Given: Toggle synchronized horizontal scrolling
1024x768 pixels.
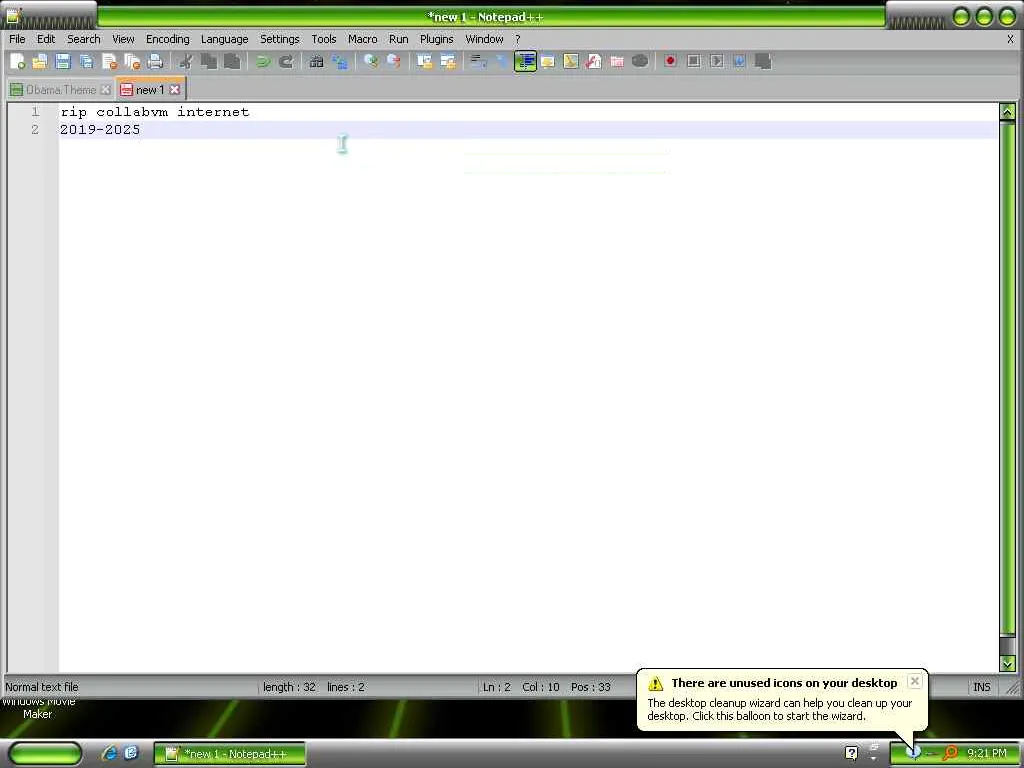Looking at the screenshot, I should [447, 61].
